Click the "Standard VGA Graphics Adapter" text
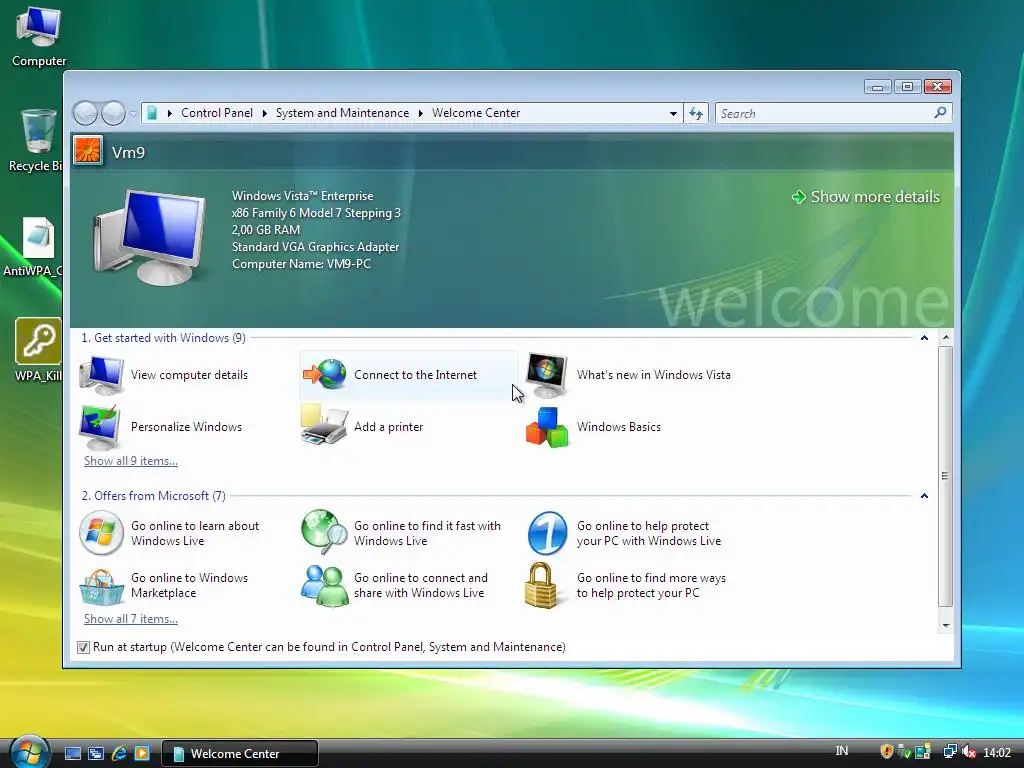The width and height of the screenshot is (1024, 768). pyautogui.click(x=315, y=247)
